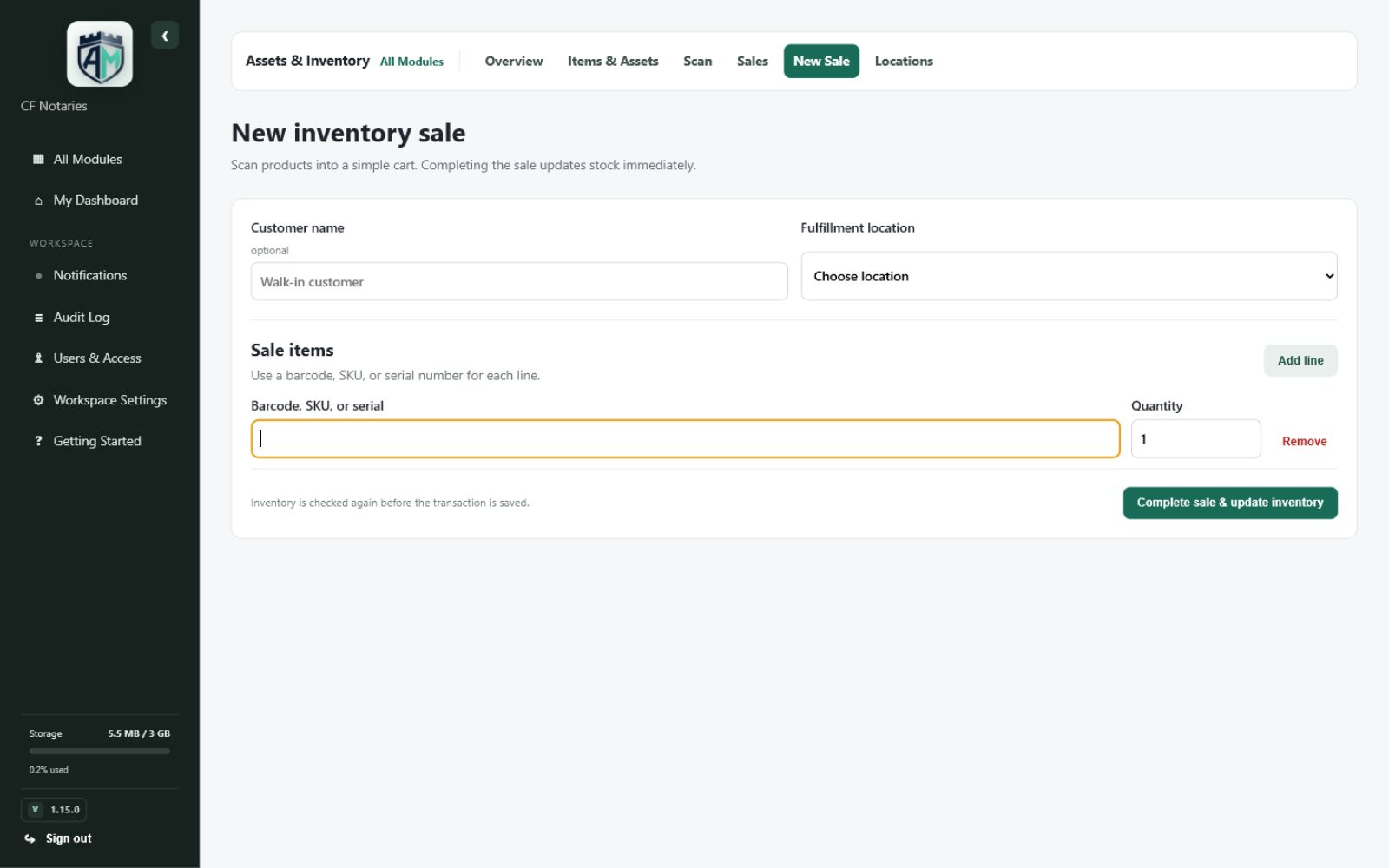The height and width of the screenshot is (868, 1389).
Task: Click the storage usage progress bar
Action: (x=100, y=752)
